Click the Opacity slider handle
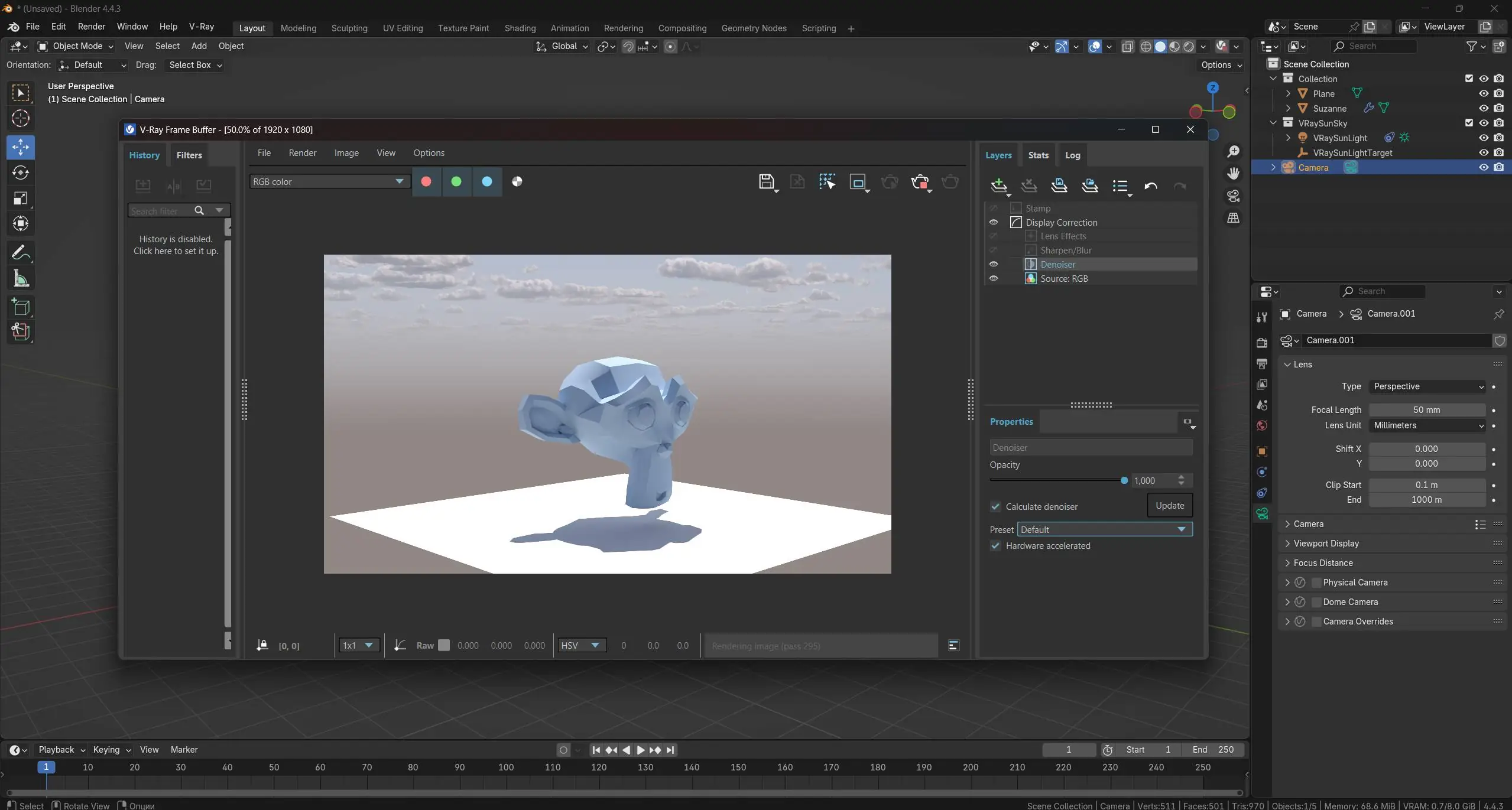This screenshot has width=1512, height=810. (1124, 481)
